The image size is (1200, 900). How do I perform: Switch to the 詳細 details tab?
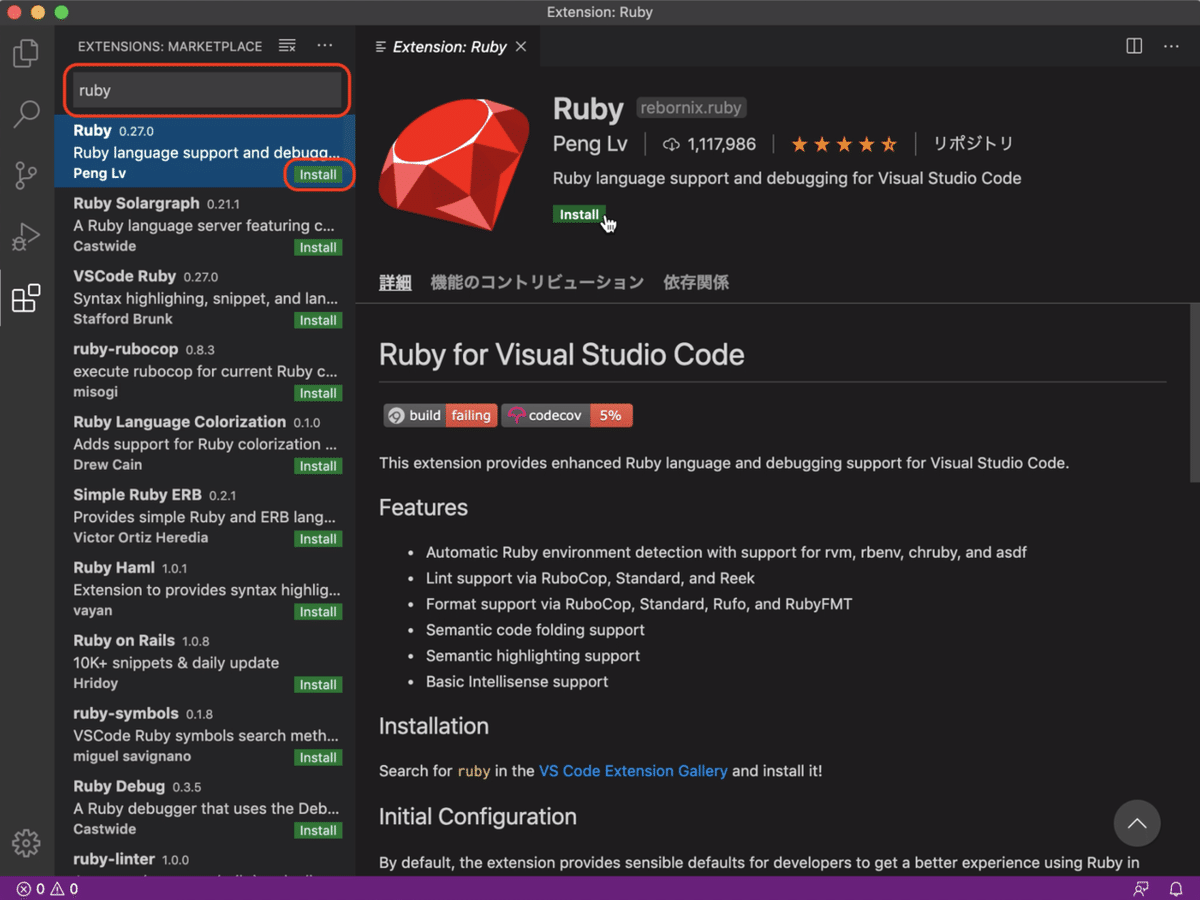pos(395,283)
